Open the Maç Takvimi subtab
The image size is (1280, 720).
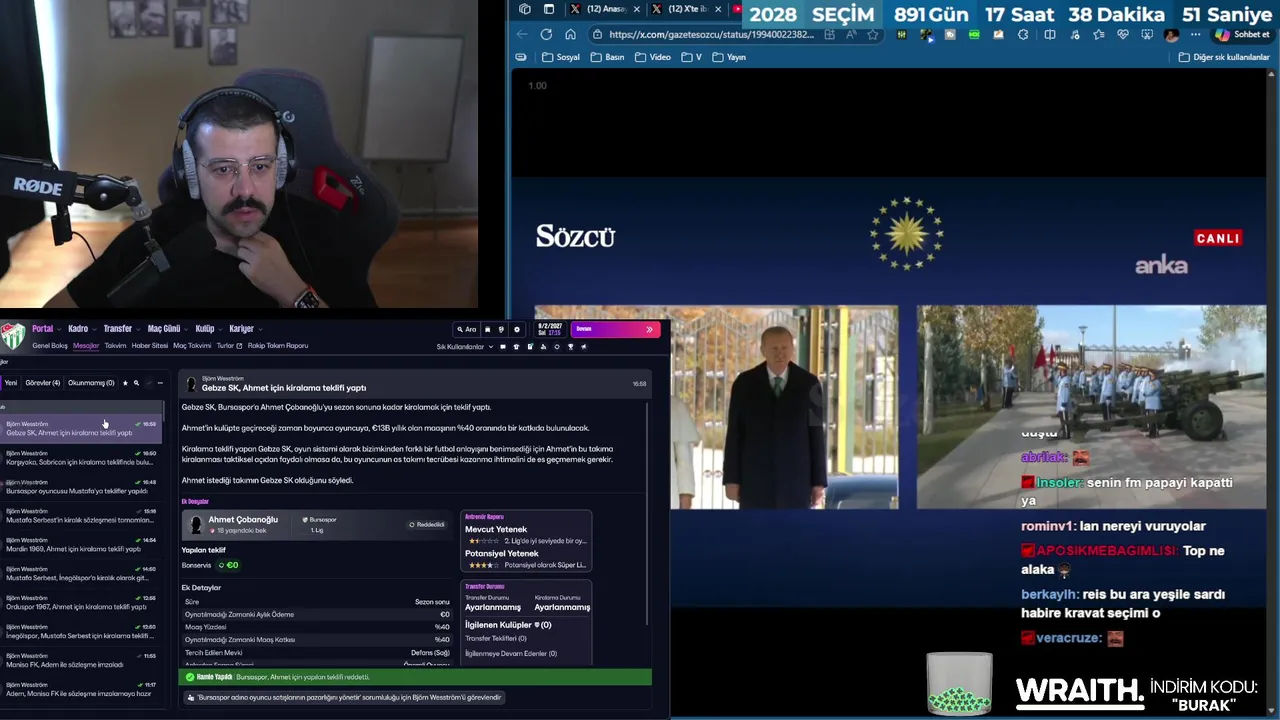[x=192, y=346]
